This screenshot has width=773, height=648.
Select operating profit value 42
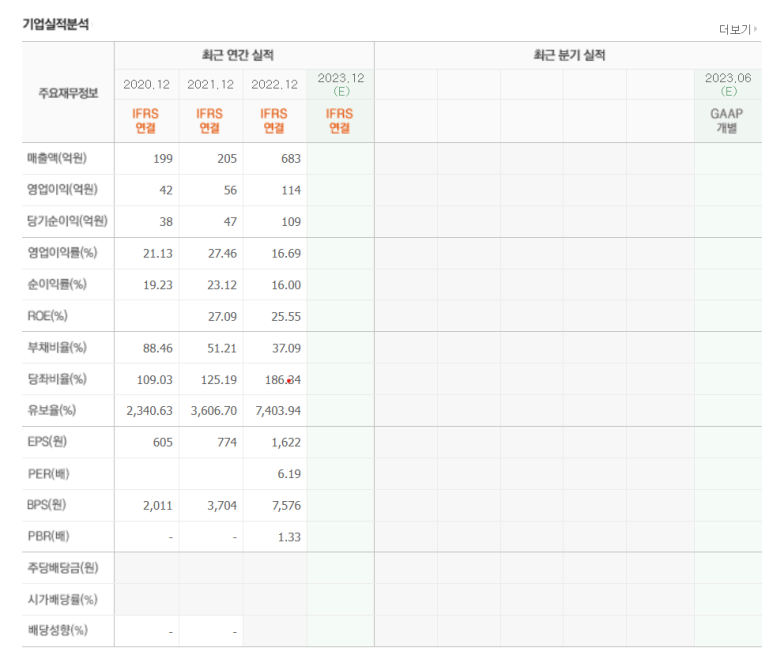tap(166, 190)
